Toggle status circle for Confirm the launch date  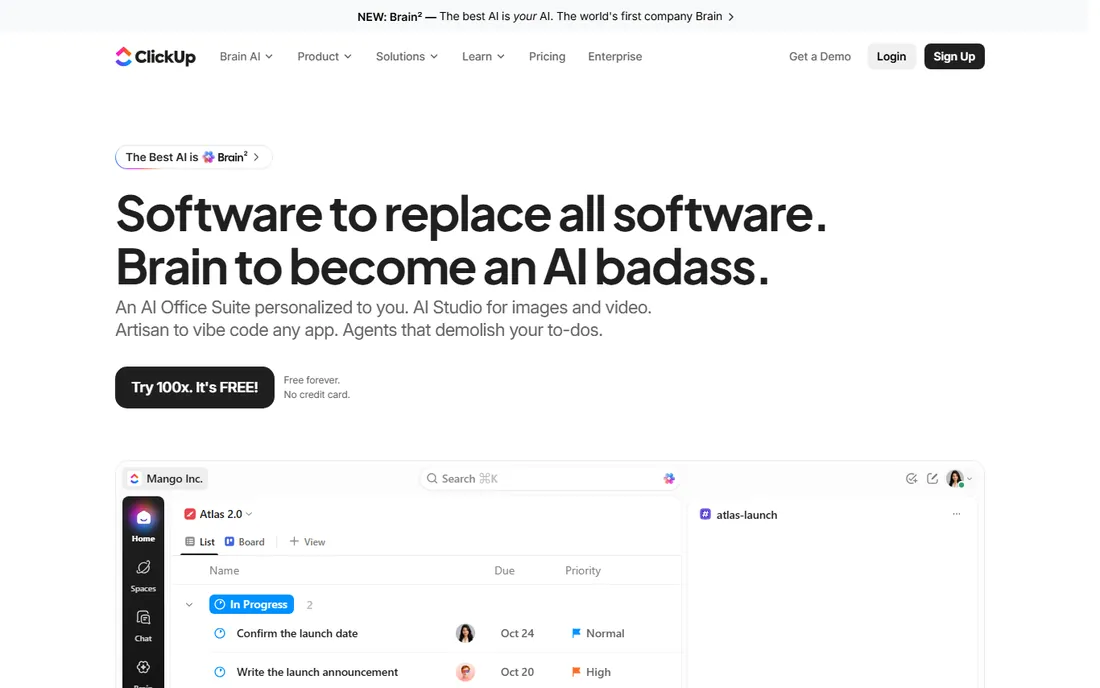click(x=220, y=633)
